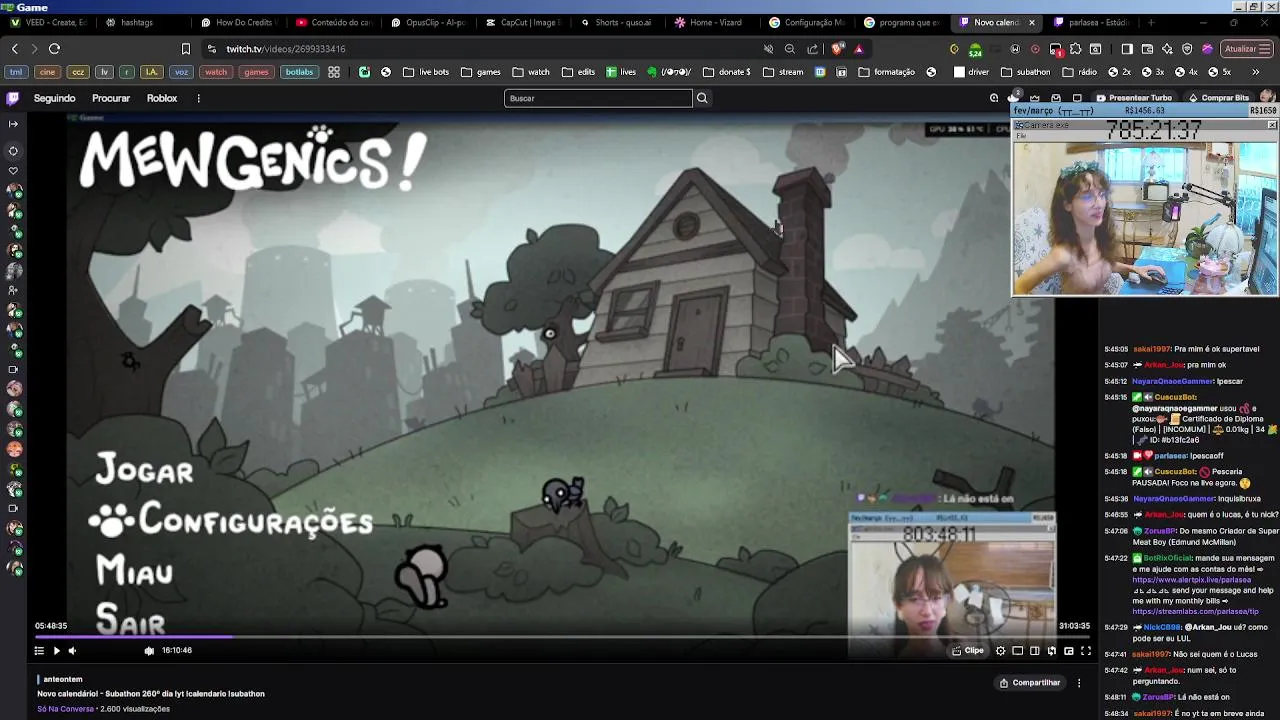1280x720 pixels.
Task: Expand the rádio bookmark folder
Action: (1080, 72)
